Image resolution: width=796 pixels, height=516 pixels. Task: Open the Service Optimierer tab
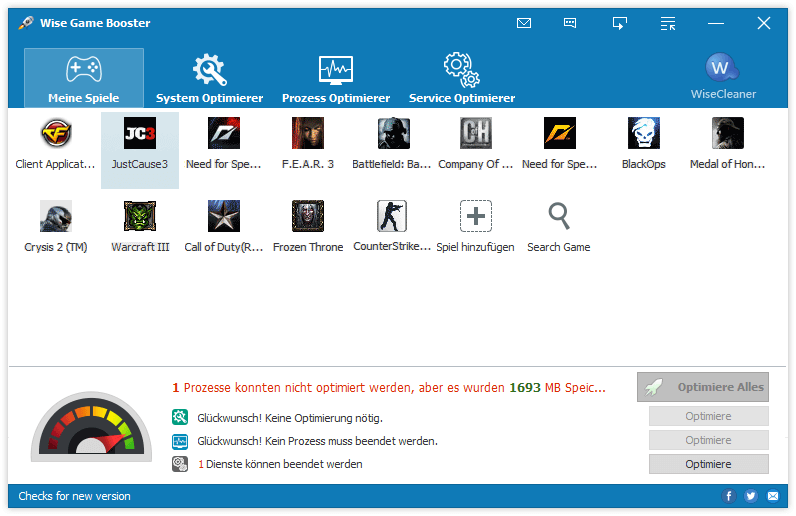point(462,78)
